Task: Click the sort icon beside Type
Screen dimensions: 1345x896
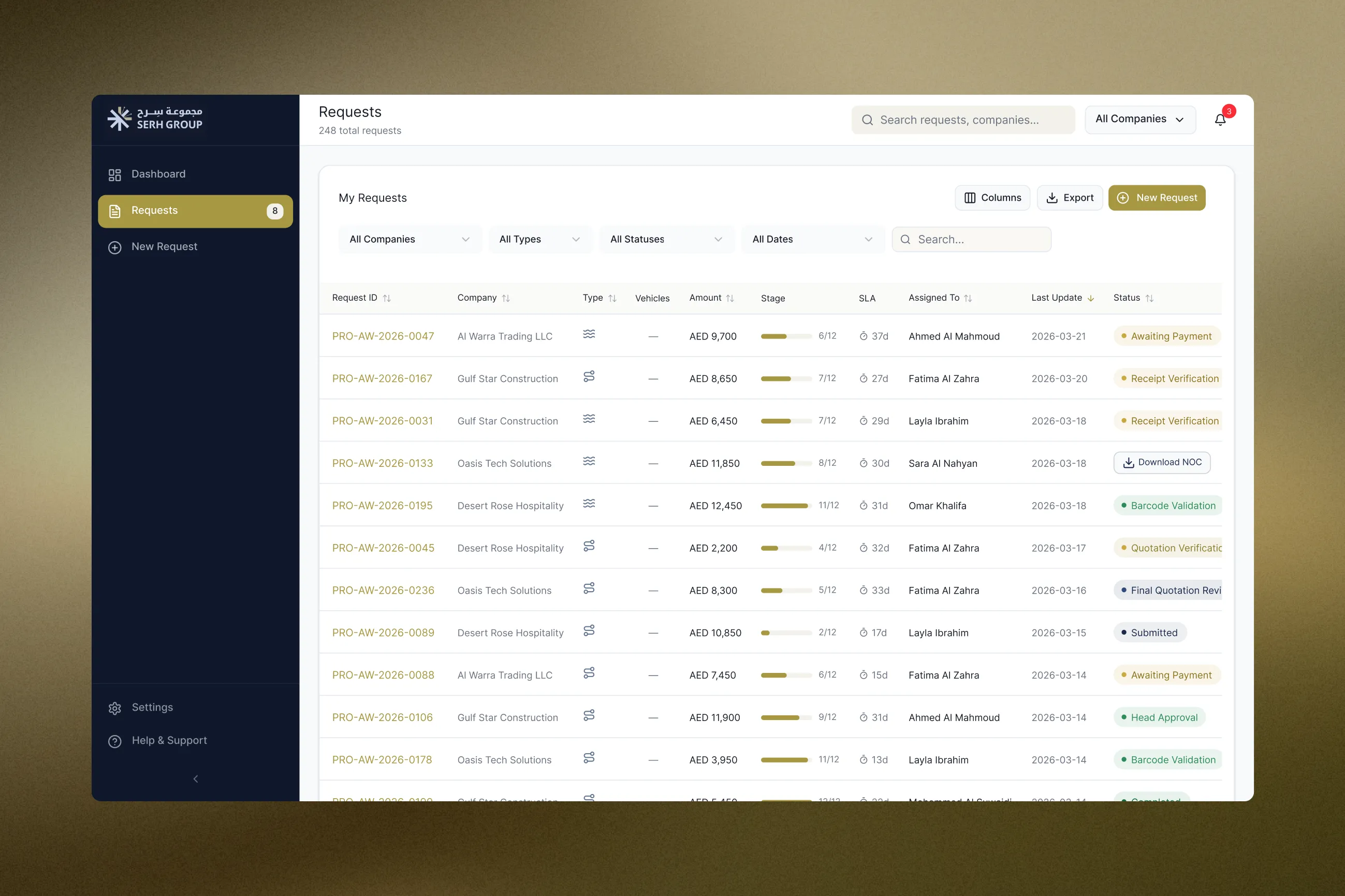Action: [x=612, y=298]
